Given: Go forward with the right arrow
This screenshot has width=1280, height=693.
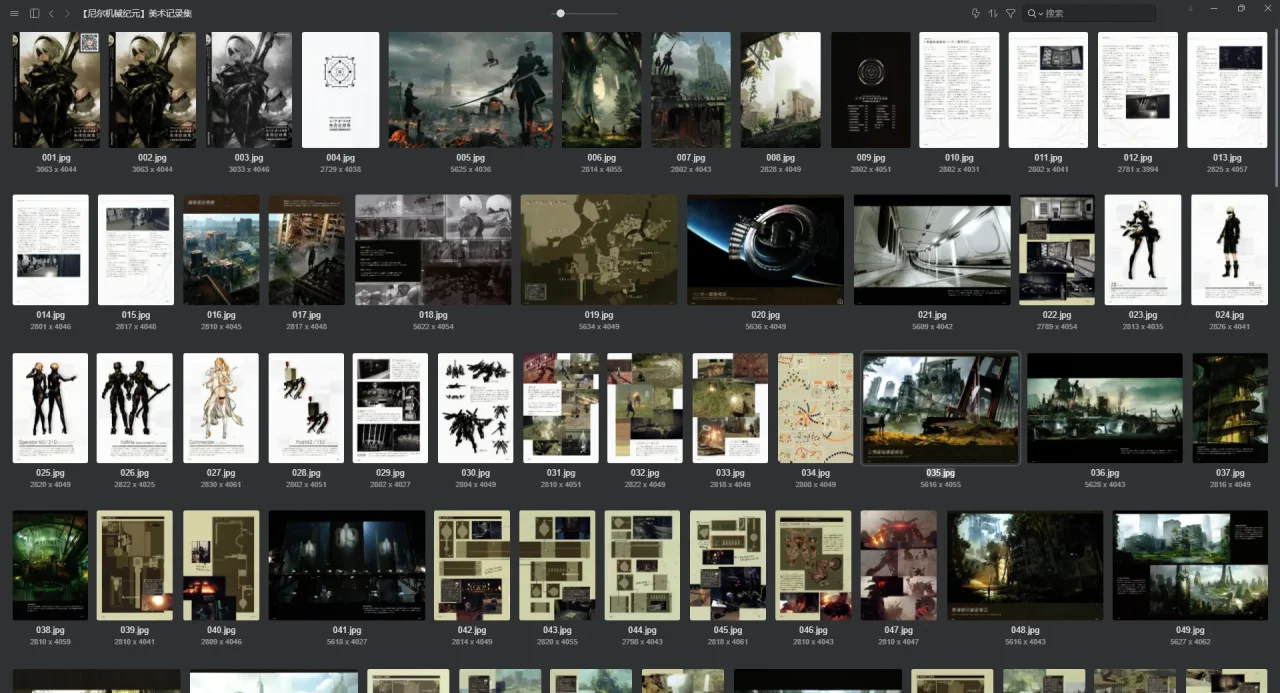Looking at the screenshot, I should (67, 13).
